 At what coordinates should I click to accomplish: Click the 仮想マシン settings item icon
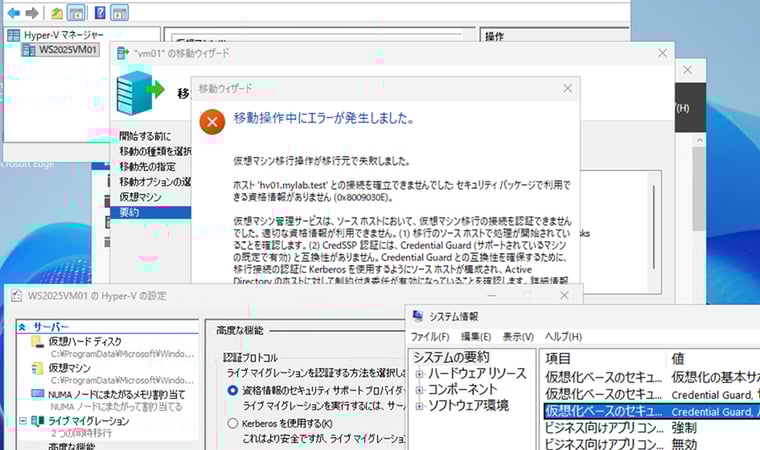[37, 368]
